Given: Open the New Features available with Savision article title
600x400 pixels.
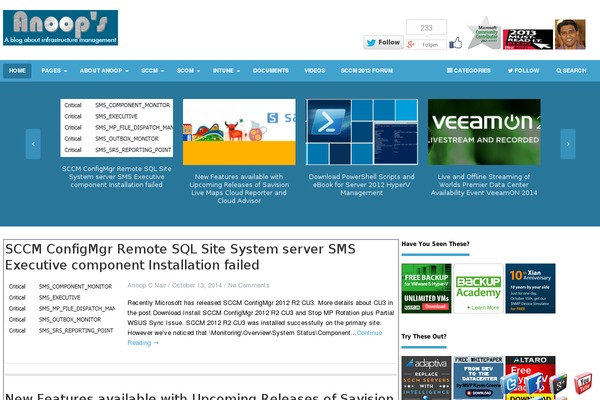Looking at the screenshot, I should coord(199,396).
